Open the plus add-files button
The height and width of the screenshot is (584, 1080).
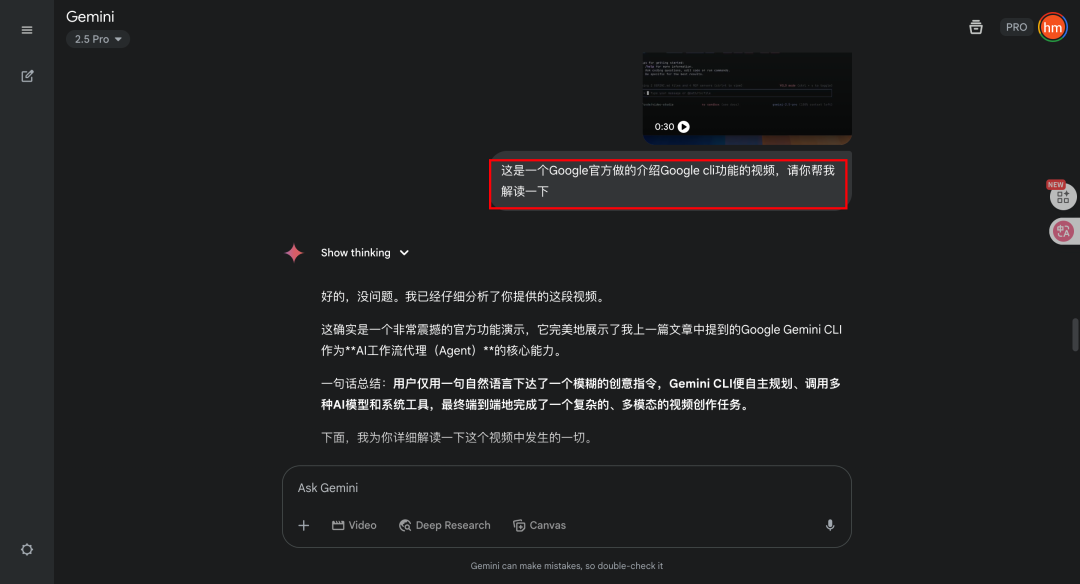point(304,525)
